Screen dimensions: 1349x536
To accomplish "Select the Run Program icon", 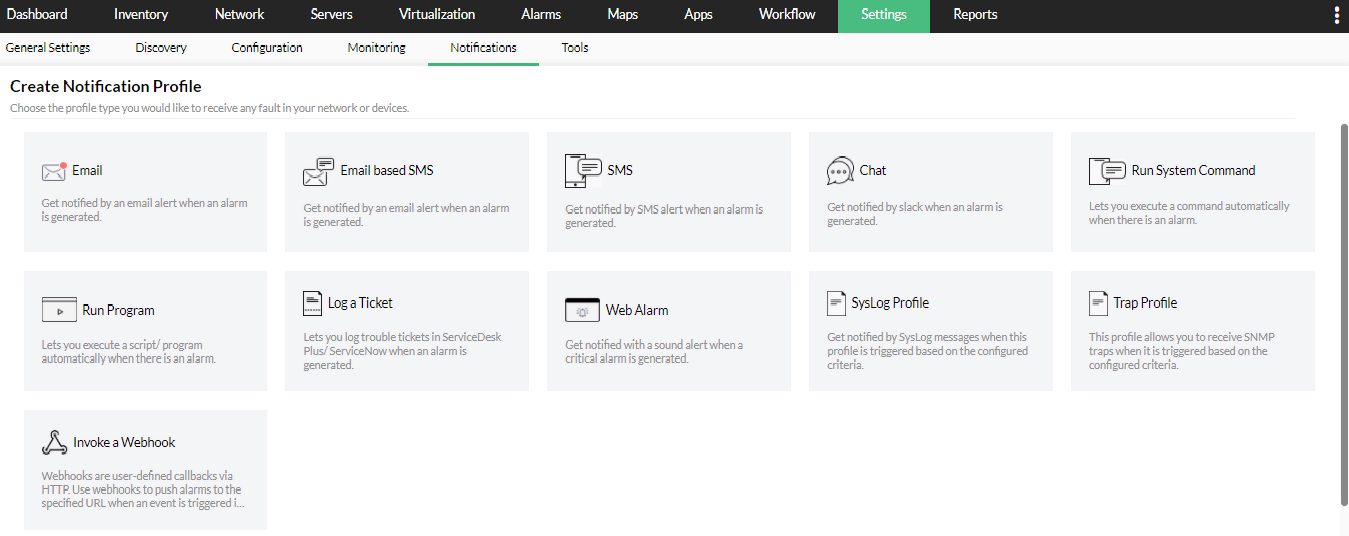I will tap(59, 310).
